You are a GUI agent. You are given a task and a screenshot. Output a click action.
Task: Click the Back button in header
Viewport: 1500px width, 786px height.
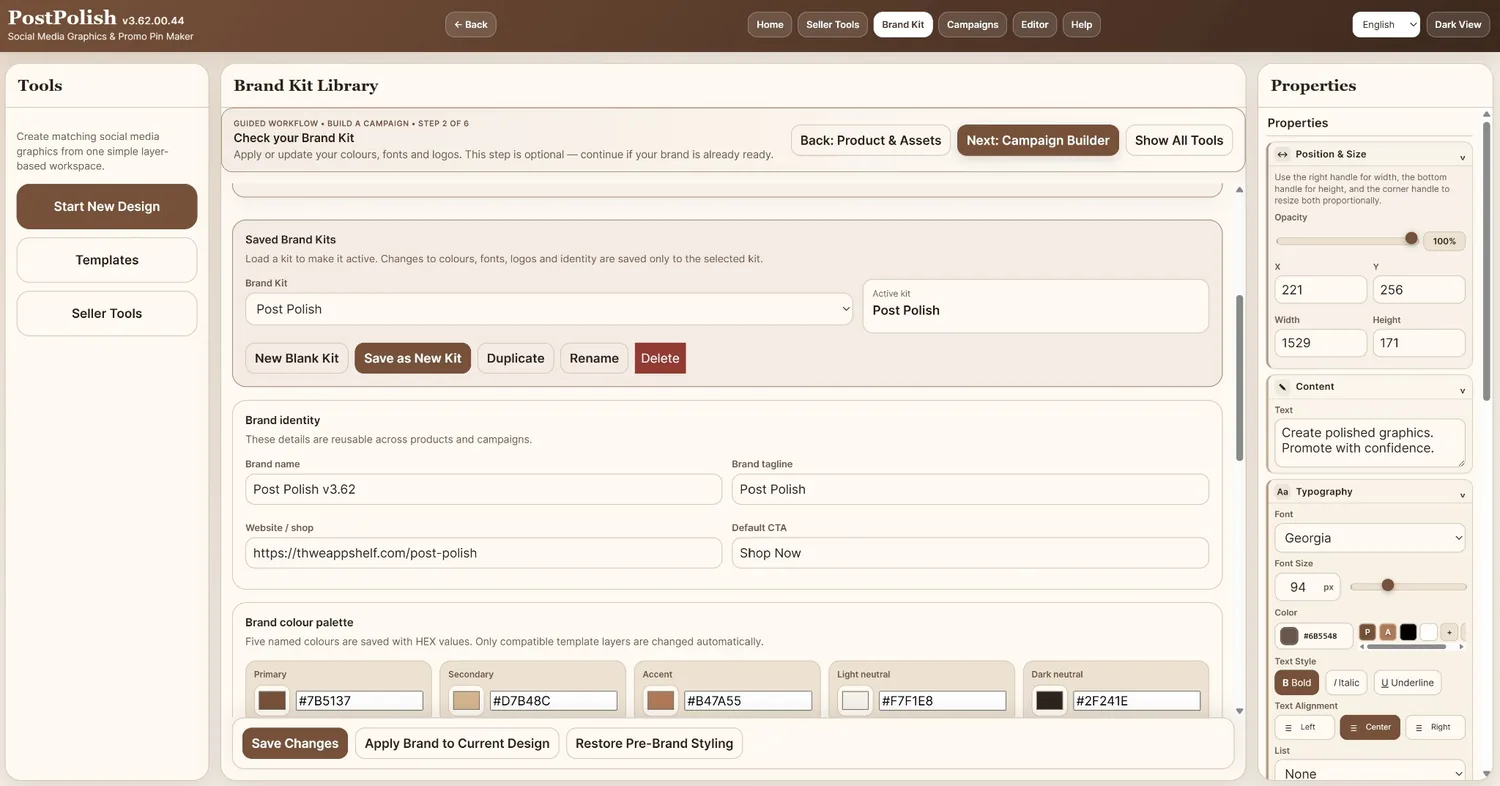[x=471, y=25]
